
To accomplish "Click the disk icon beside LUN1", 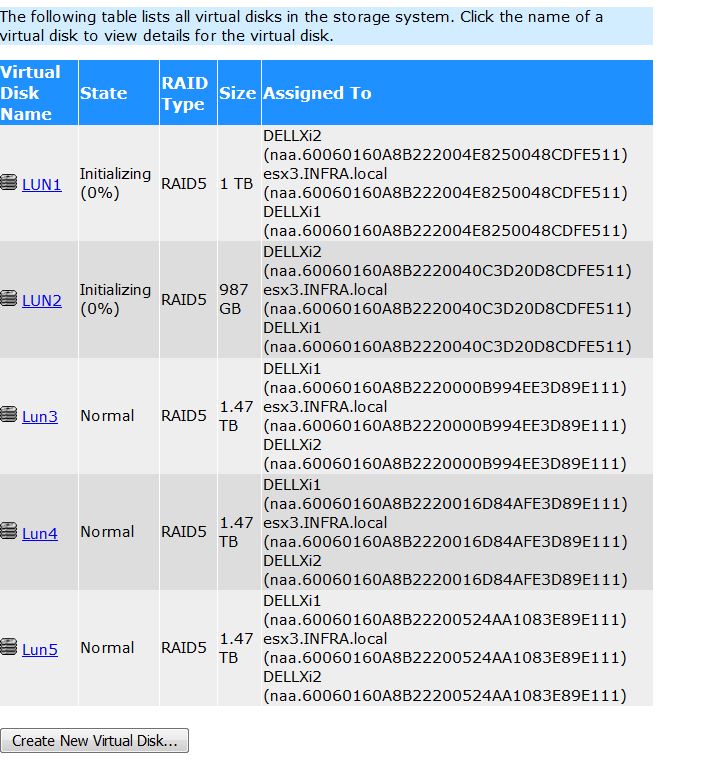I will (x=8, y=182).
